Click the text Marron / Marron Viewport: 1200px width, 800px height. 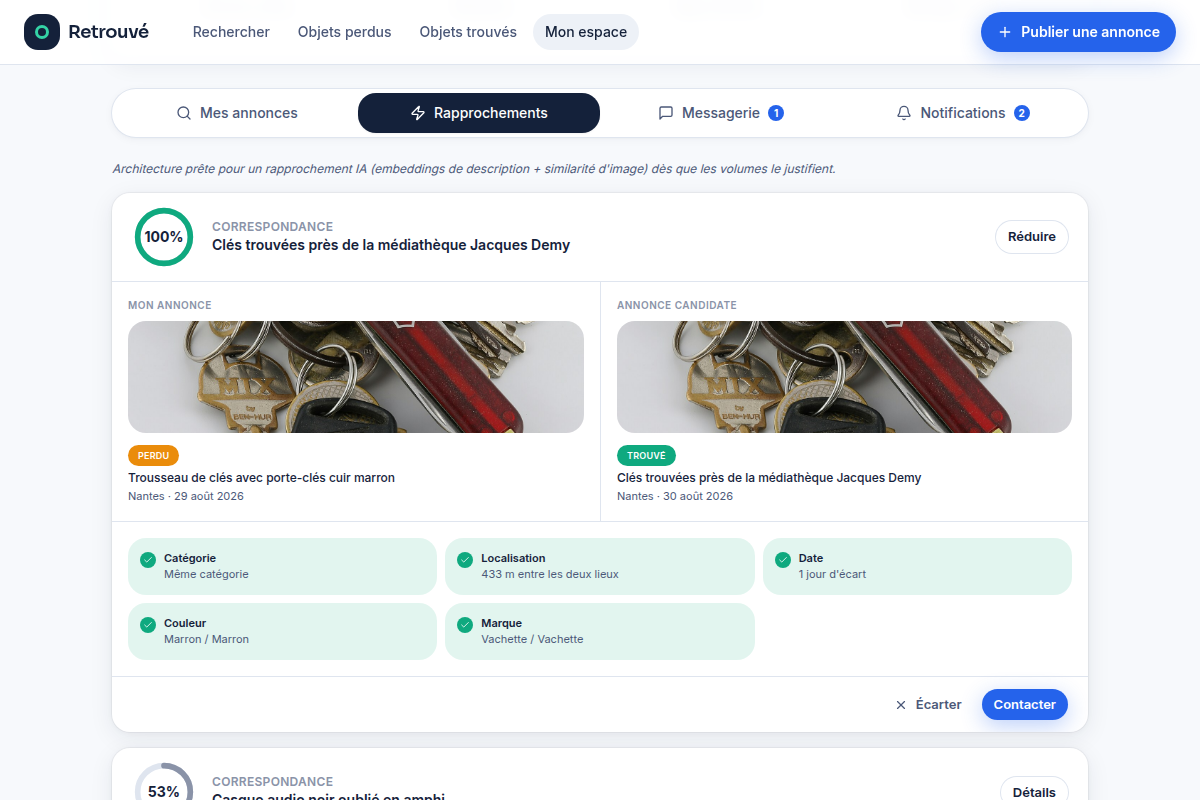click(206, 639)
